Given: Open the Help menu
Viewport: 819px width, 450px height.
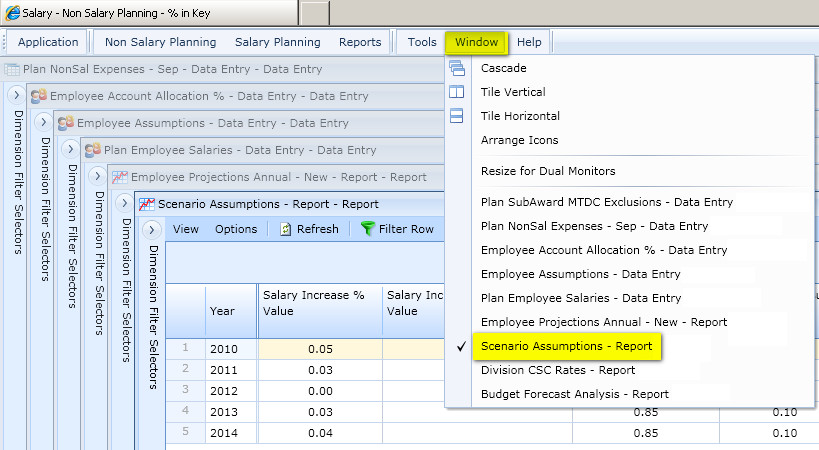Looking at the screenshot, I should (x=529, y=42).
